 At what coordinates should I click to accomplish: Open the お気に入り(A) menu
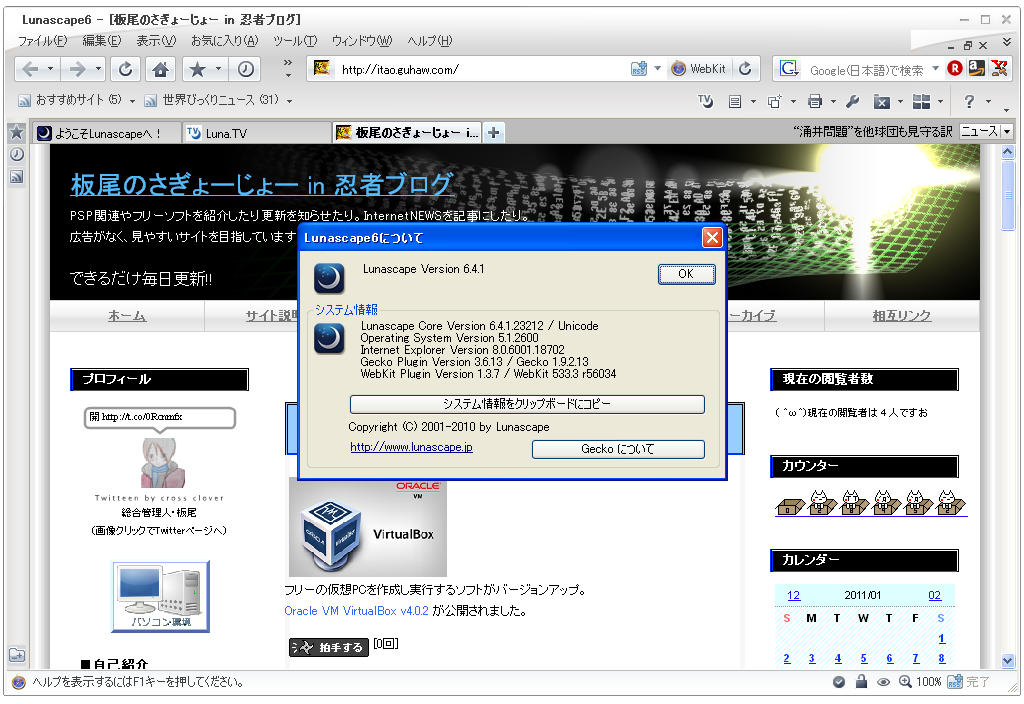[225, 41]
